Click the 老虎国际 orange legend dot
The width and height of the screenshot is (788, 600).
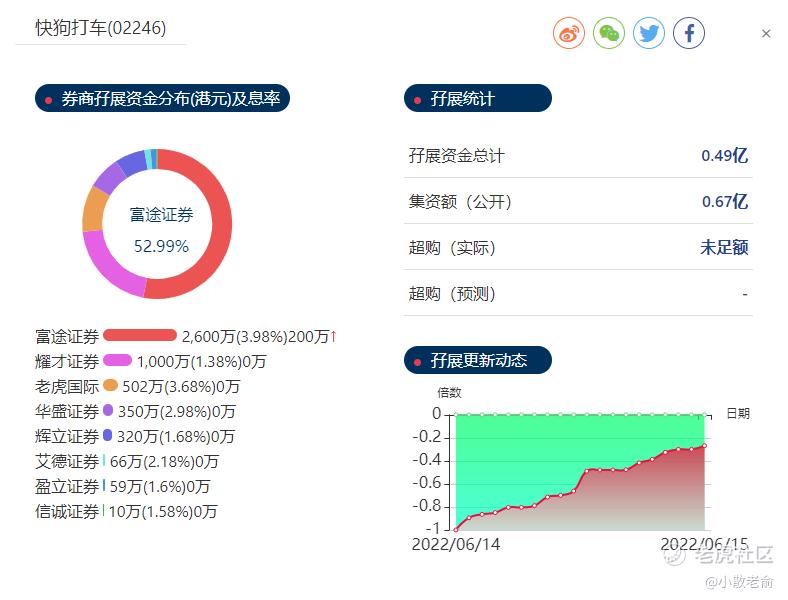[110, 385]
